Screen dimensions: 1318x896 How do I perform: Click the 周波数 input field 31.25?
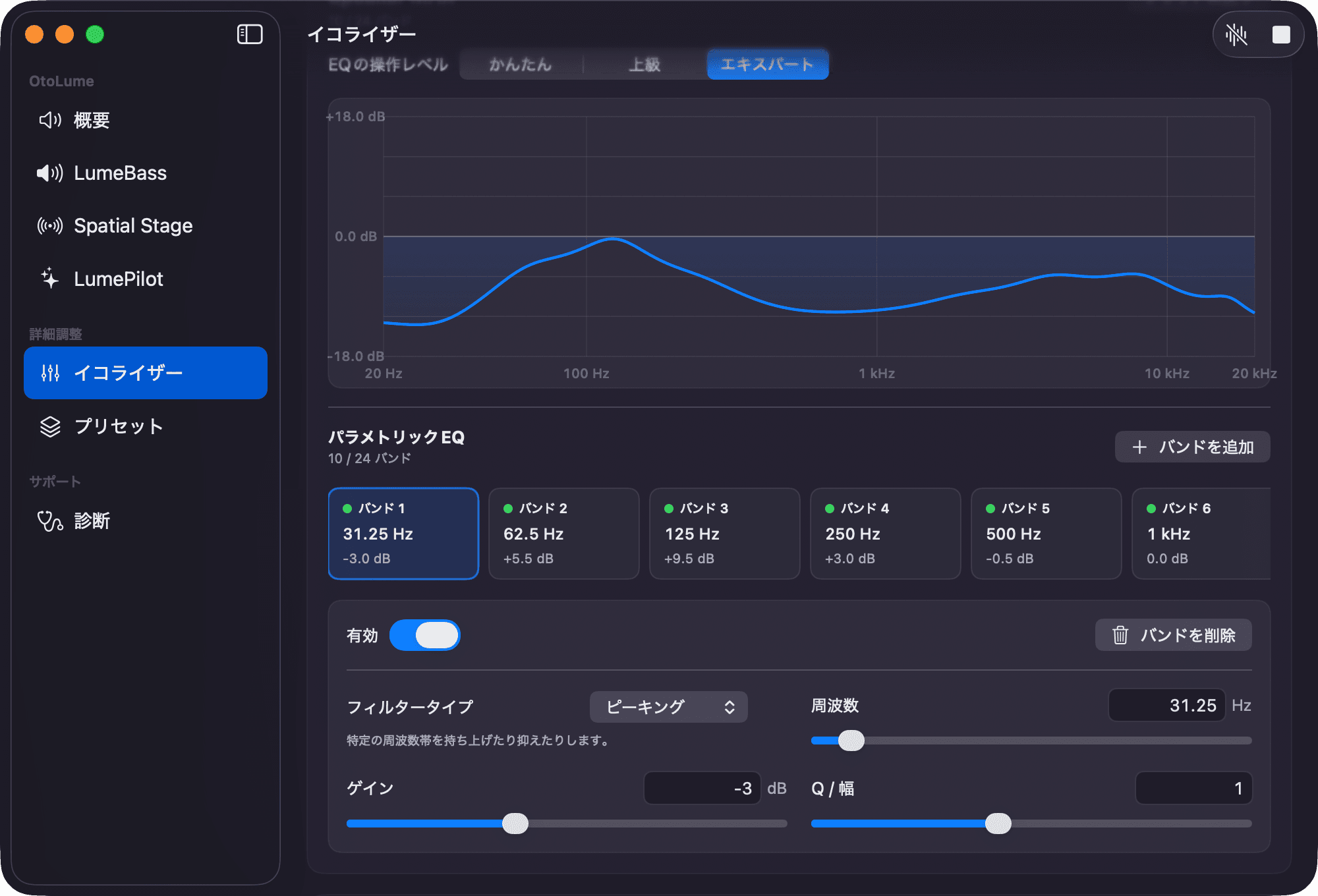1166,706
